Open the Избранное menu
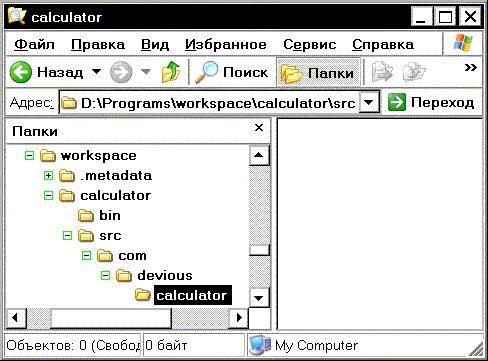488x361 pixels. click(x=226, y=45)
